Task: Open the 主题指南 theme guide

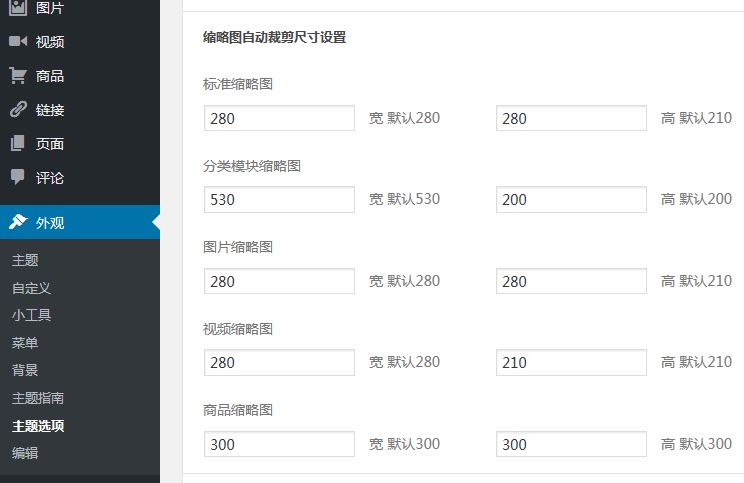Action: coord(38,398)
